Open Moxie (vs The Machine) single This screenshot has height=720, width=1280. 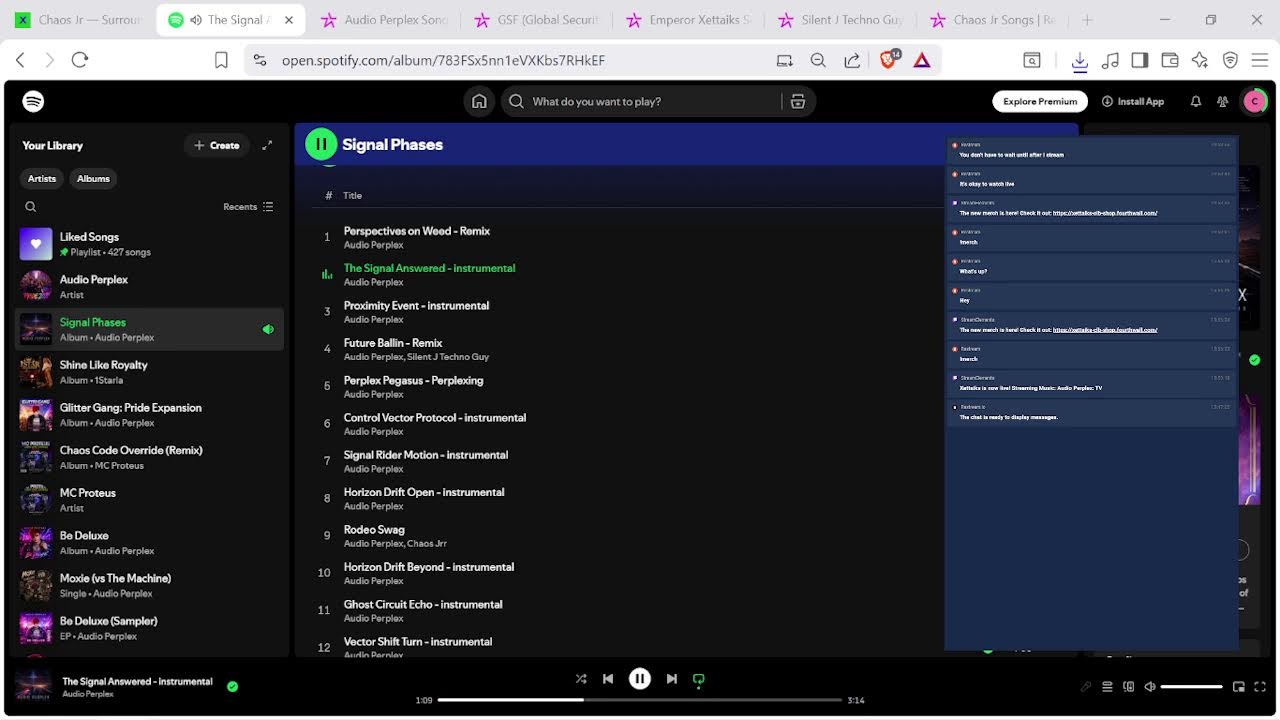tap(150, 585)
